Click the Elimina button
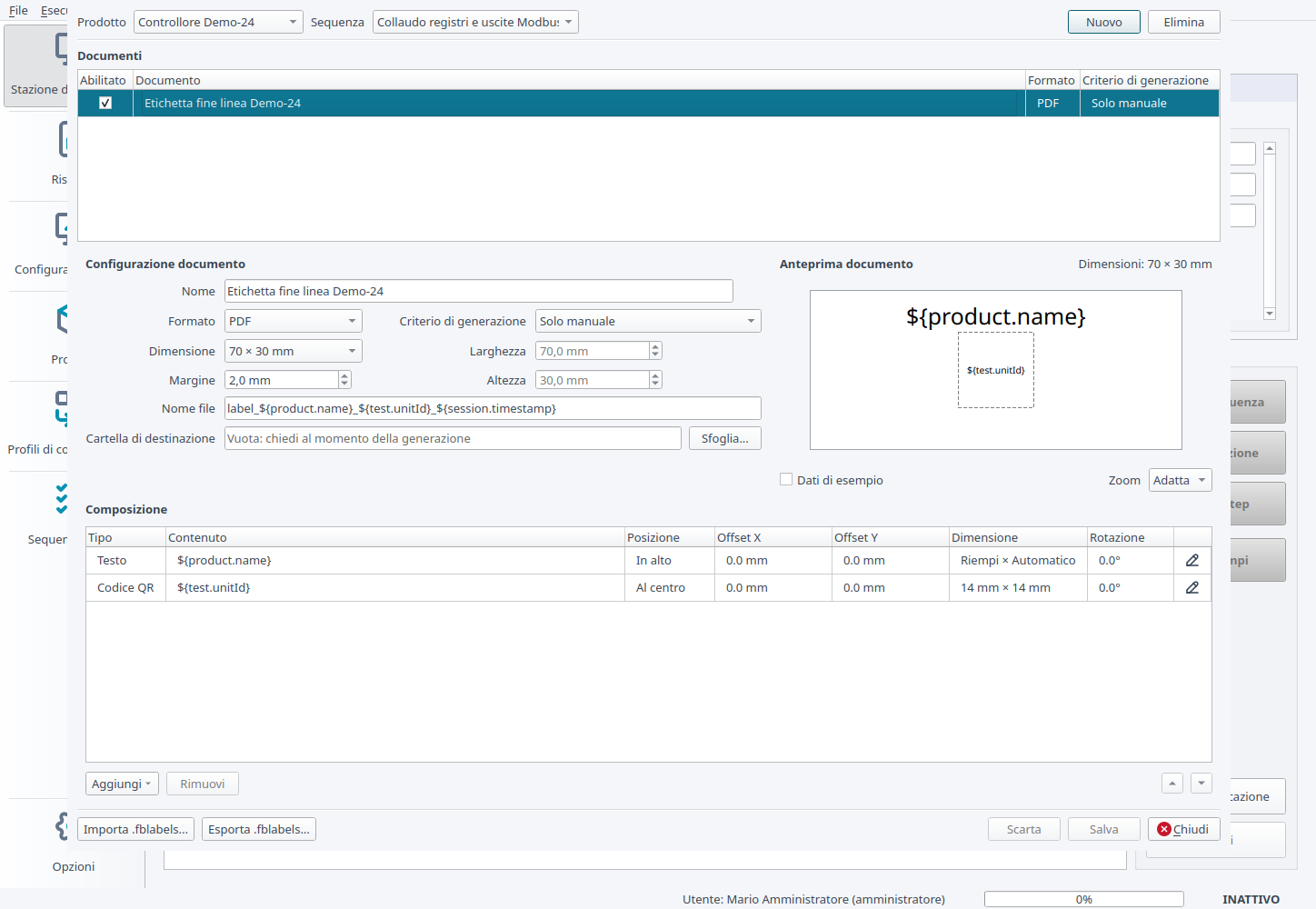This screenshot has height=909, width=1316. (1183, 22)
